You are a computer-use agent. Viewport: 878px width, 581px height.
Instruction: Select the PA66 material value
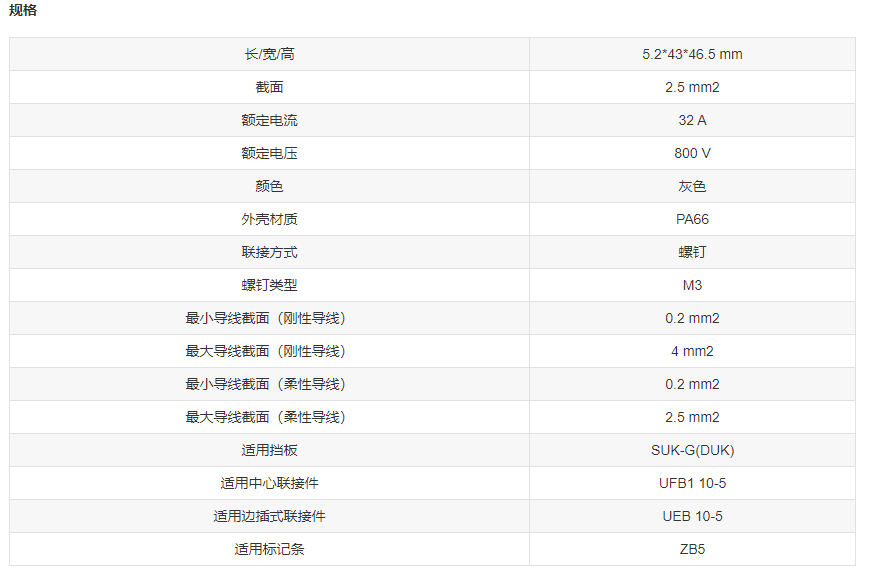pyautogui.click(x=692, y=219)
